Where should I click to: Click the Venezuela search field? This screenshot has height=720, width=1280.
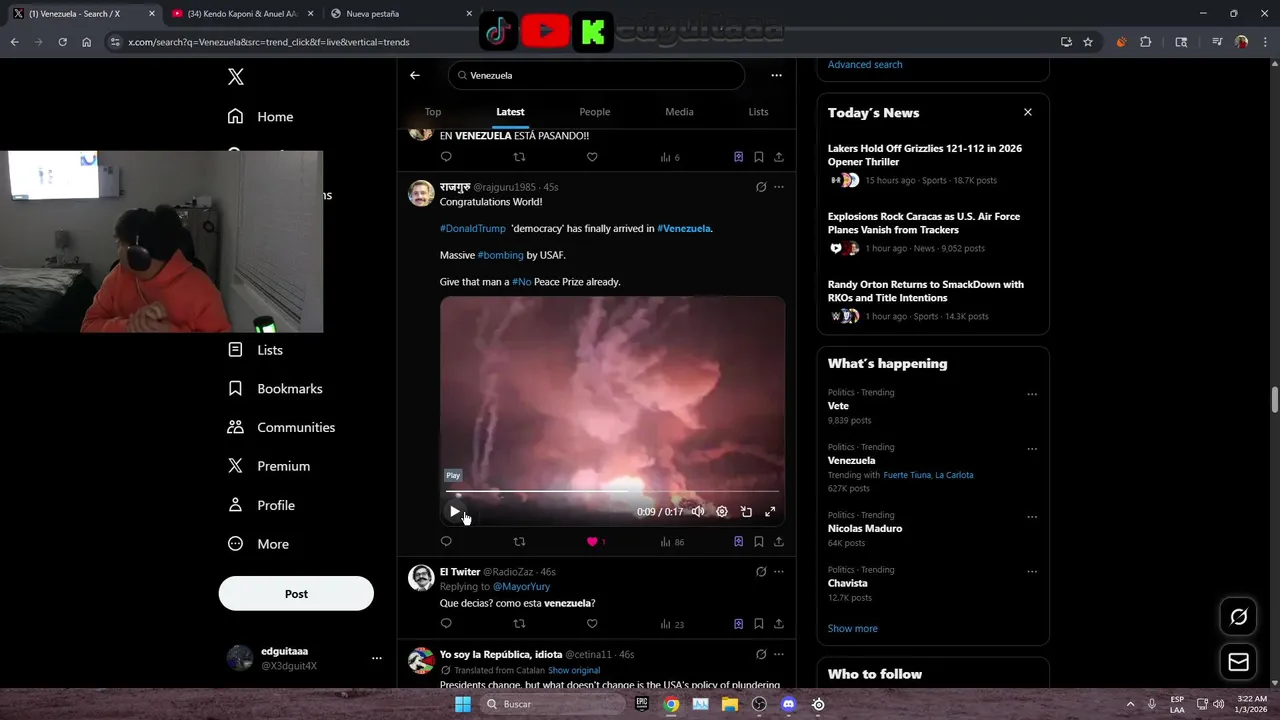pyautogui.click(x=596, y=75)
